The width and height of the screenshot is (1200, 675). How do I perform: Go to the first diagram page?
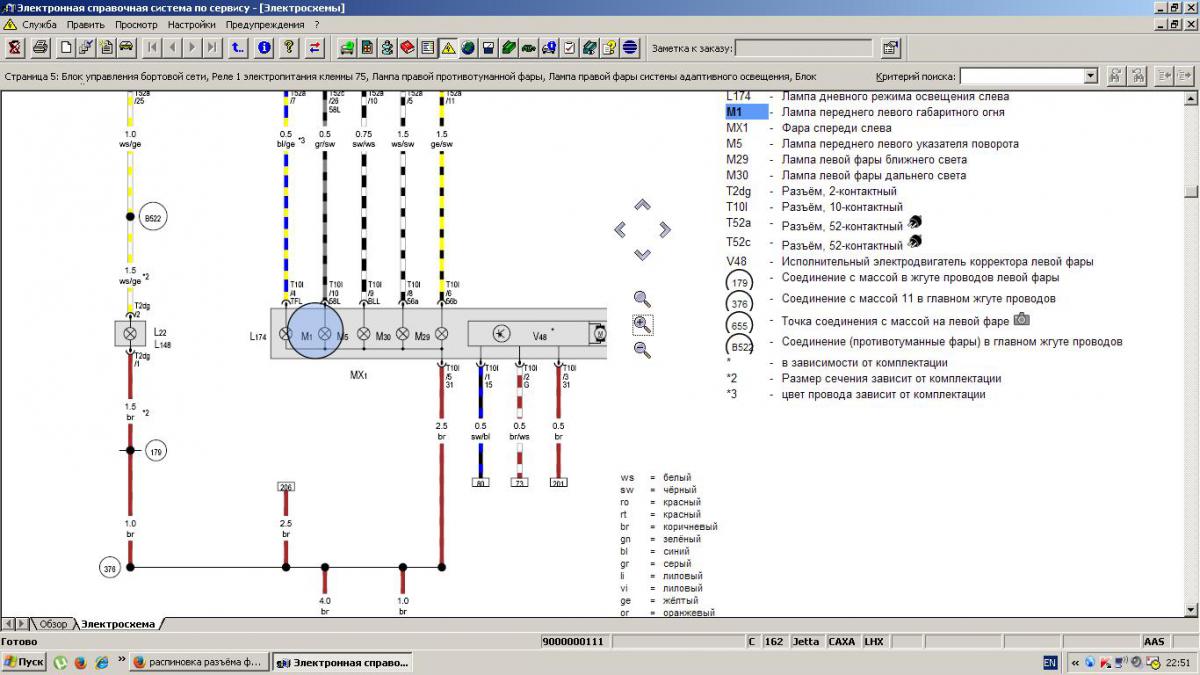point(152,47)
